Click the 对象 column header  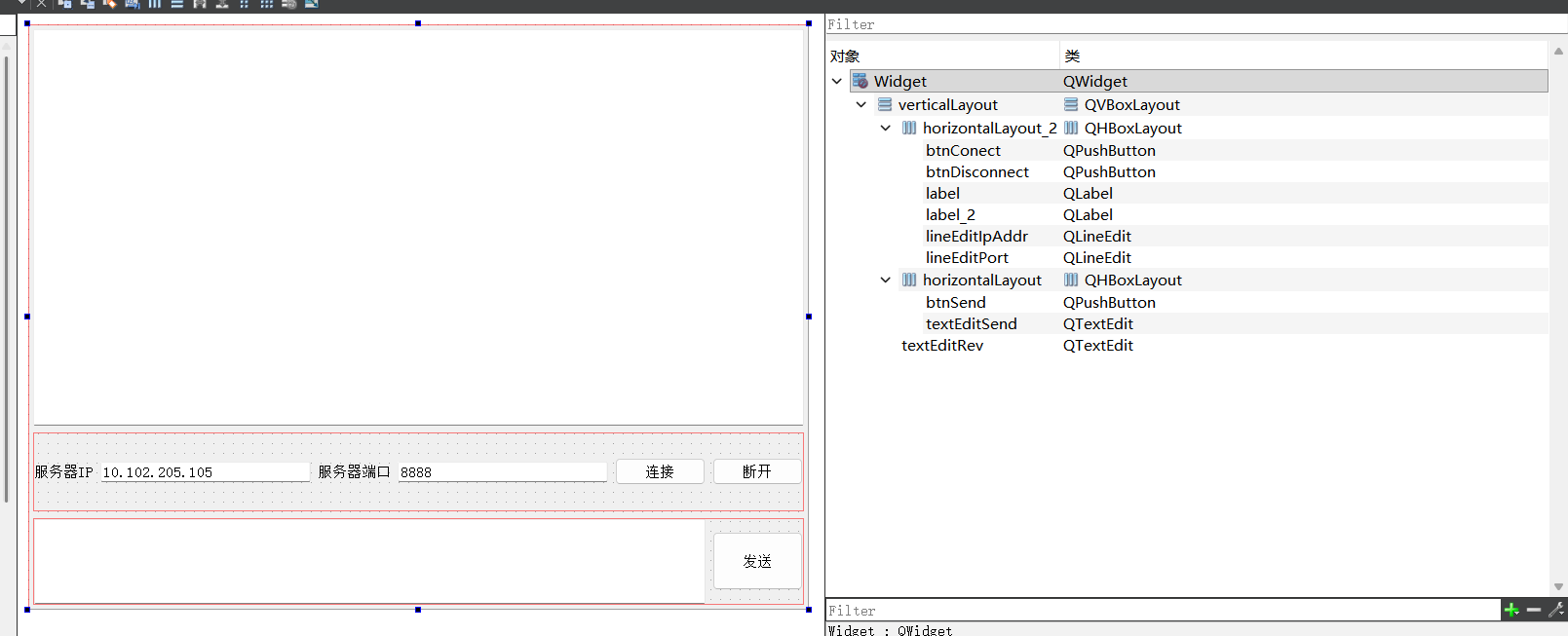coord(943,56)
